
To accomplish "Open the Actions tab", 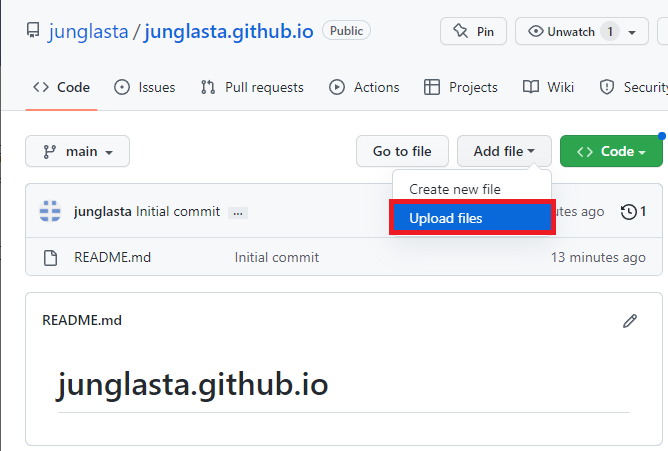I will [x=364, y=87].
